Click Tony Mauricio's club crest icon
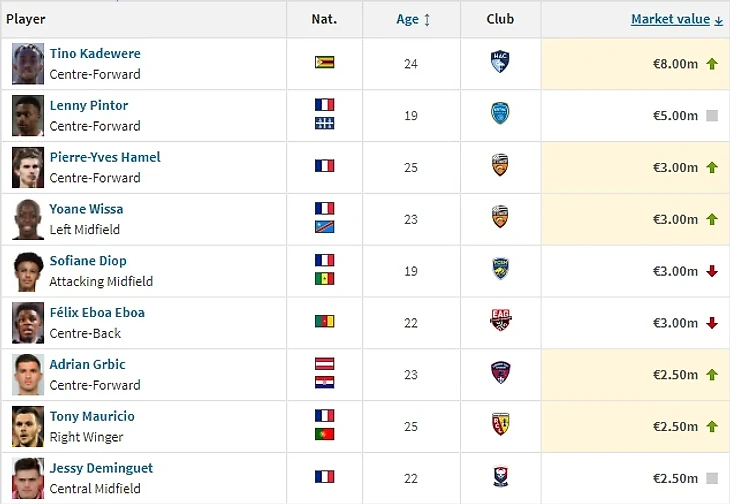 pyautogui.click(x=500, y=426)
